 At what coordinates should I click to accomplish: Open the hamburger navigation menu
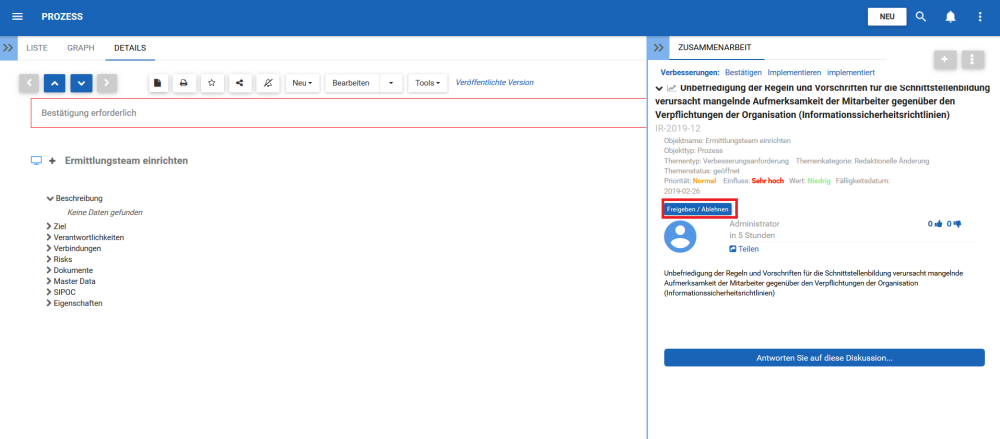(x=17, y=17)
